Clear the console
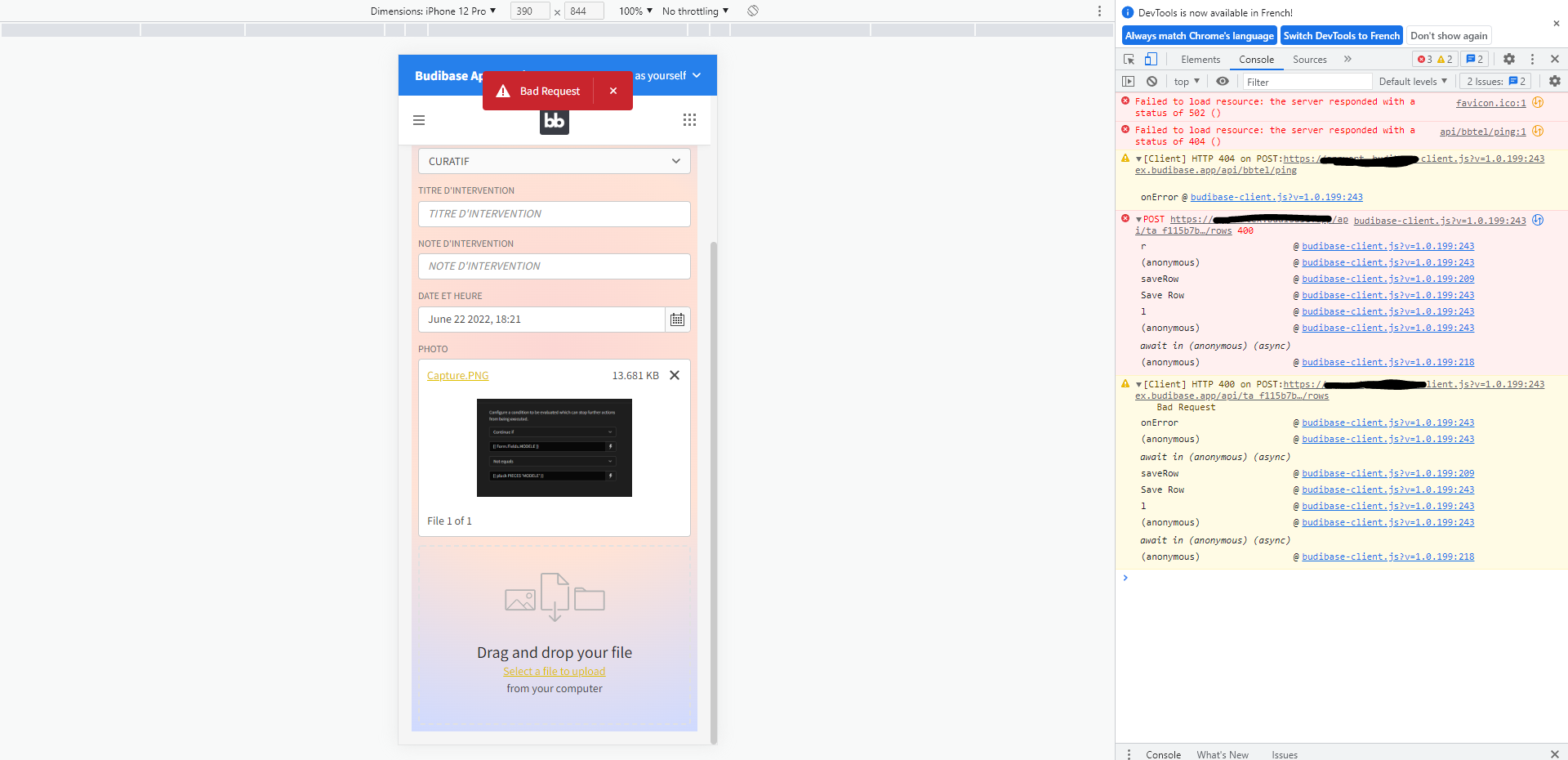This screenshot has height=760, width=1568. coord(1151,82)
